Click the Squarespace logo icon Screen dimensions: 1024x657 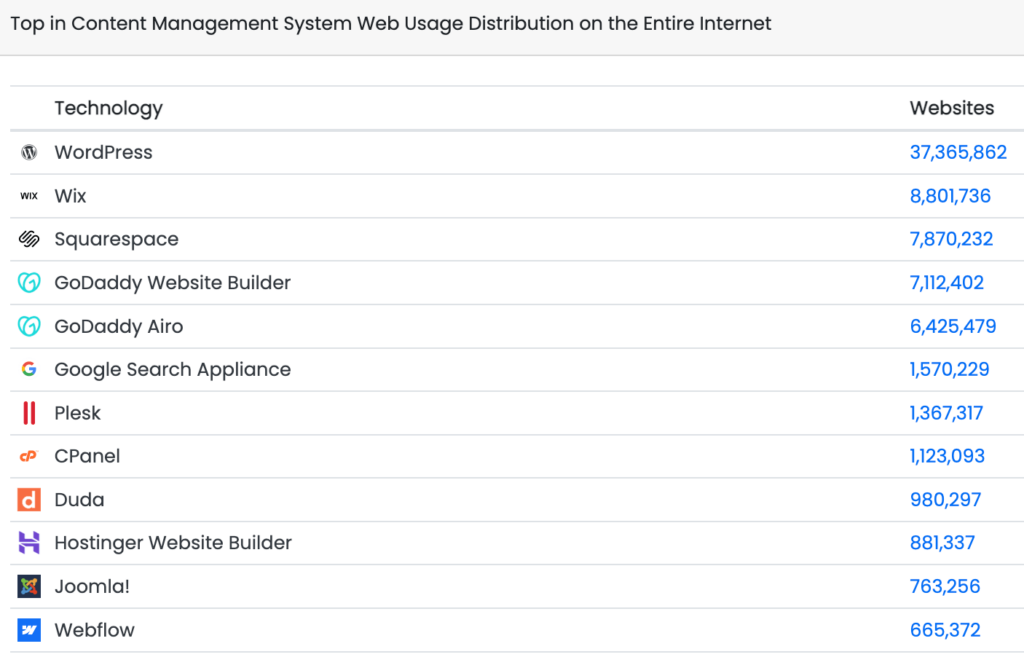point(29,239)
